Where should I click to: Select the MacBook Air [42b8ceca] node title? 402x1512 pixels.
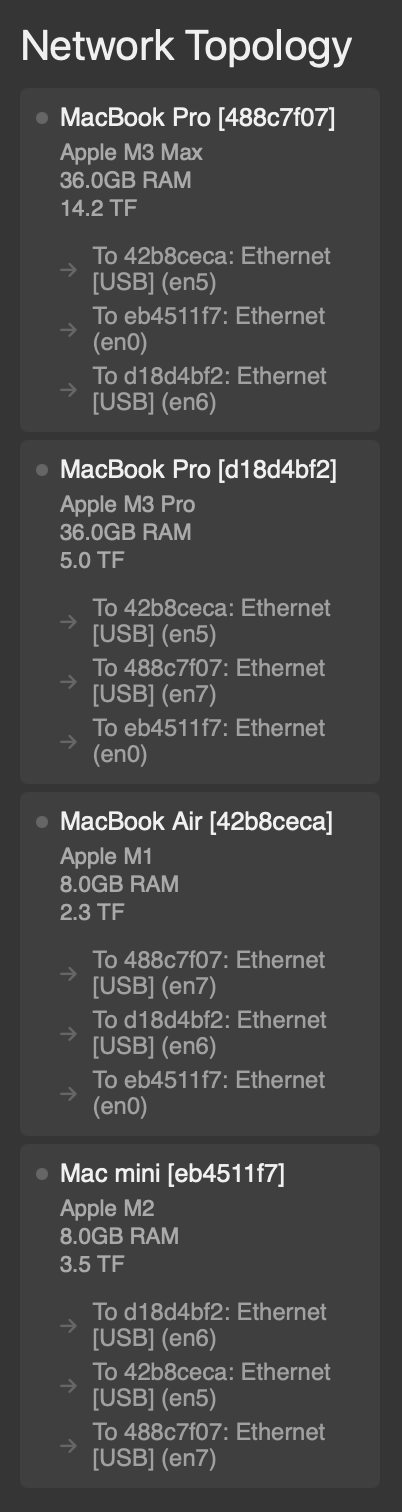tap(196, 822)
